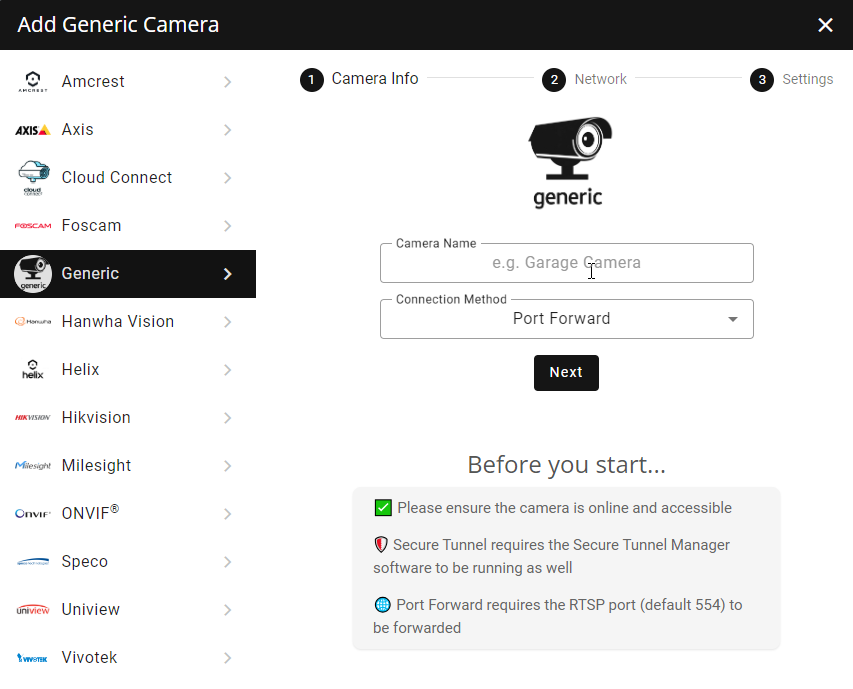Select Speco from the brand list

[x=128, y=562]
